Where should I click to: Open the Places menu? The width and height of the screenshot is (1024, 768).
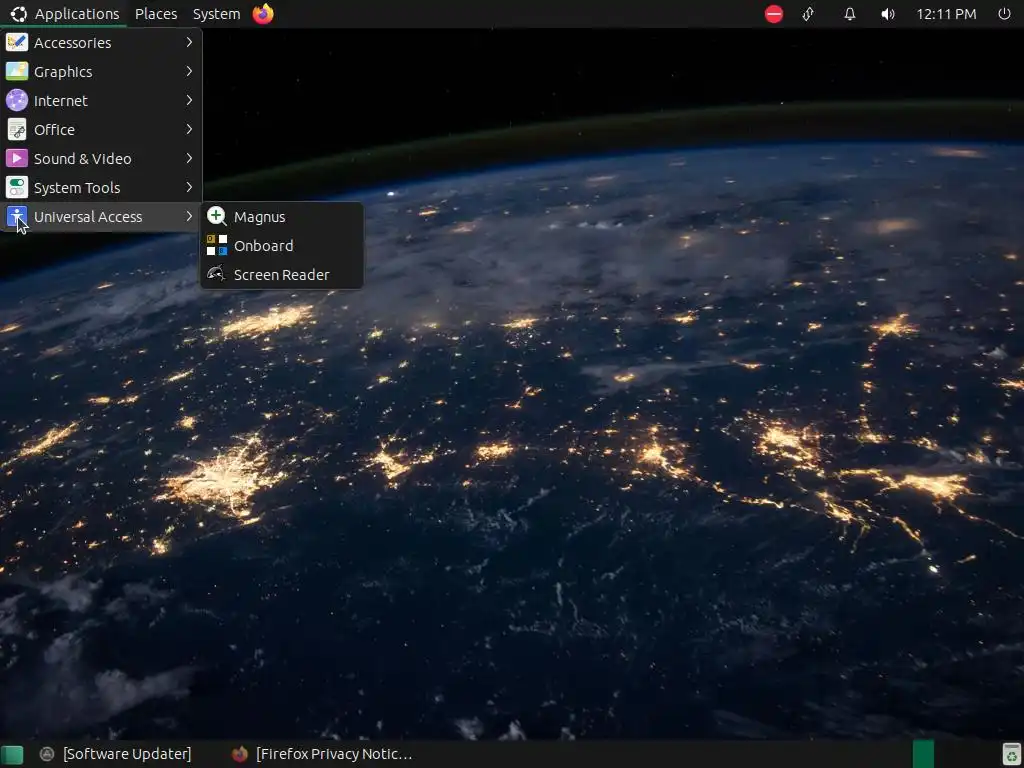click(156, 14)
